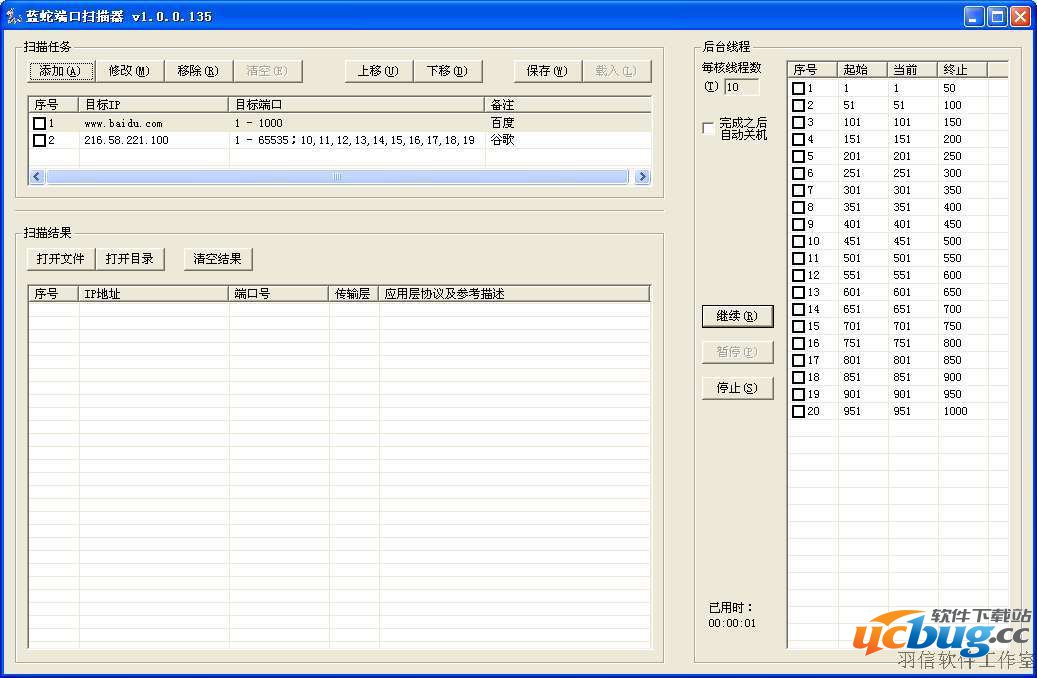Click the 每核线程数 input field

tap(741, 87)
